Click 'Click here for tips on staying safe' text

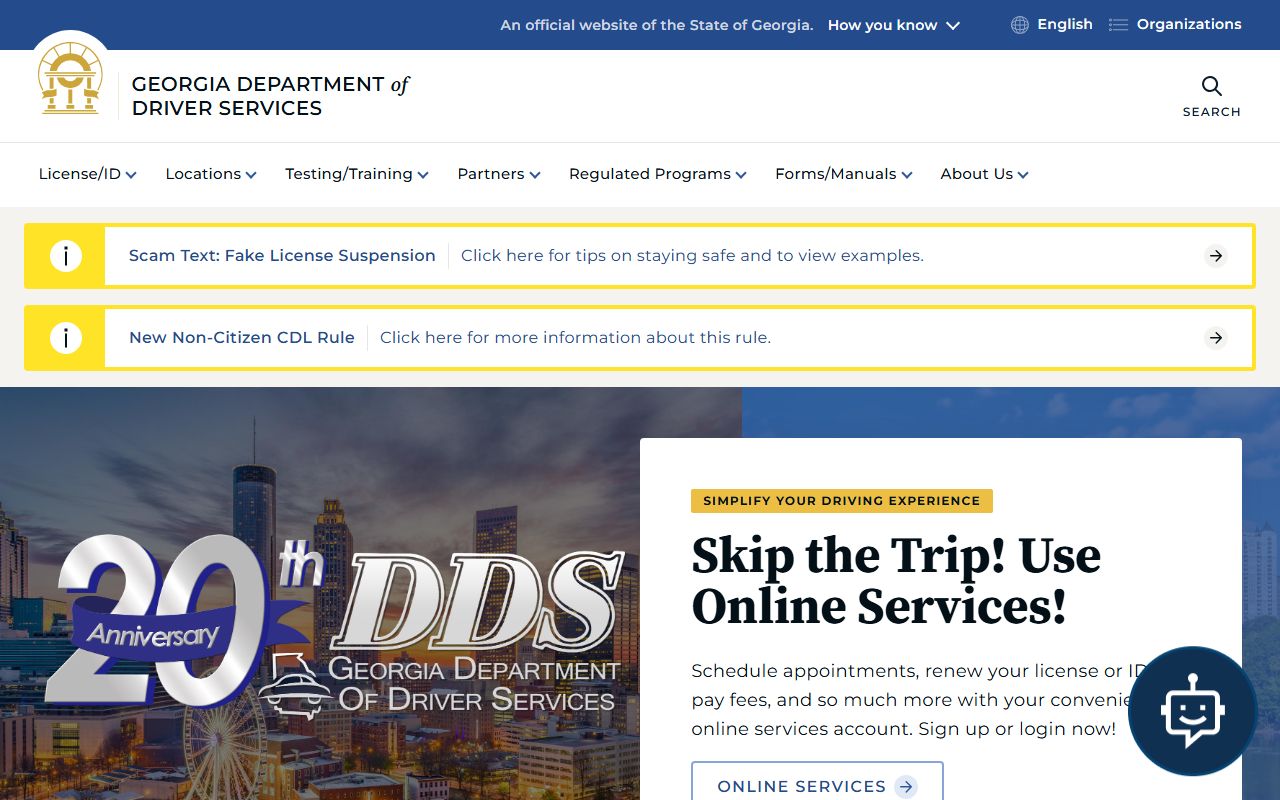(692, 256)
